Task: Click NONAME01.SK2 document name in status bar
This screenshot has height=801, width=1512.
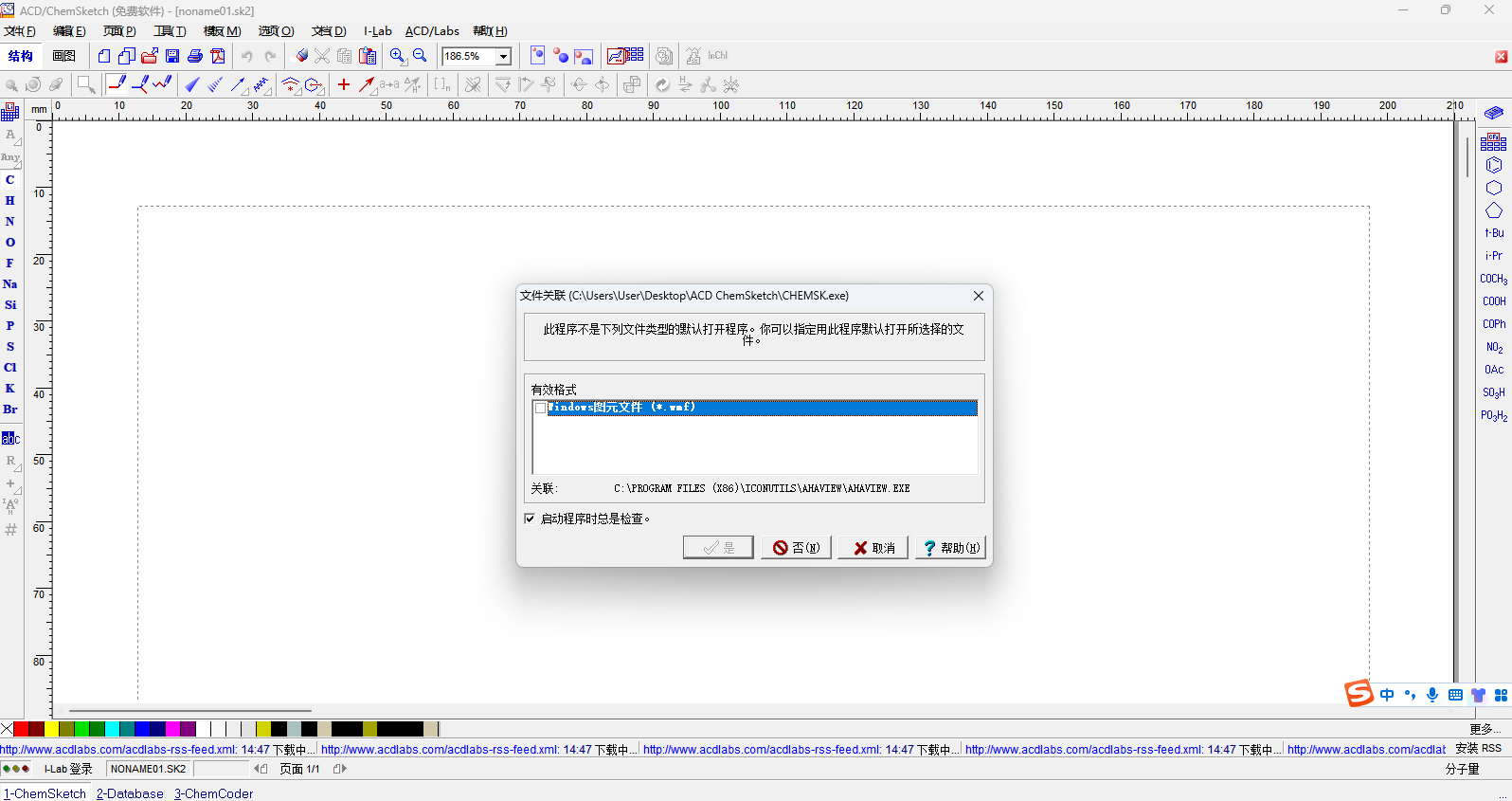Action: (x=149, y=769)
